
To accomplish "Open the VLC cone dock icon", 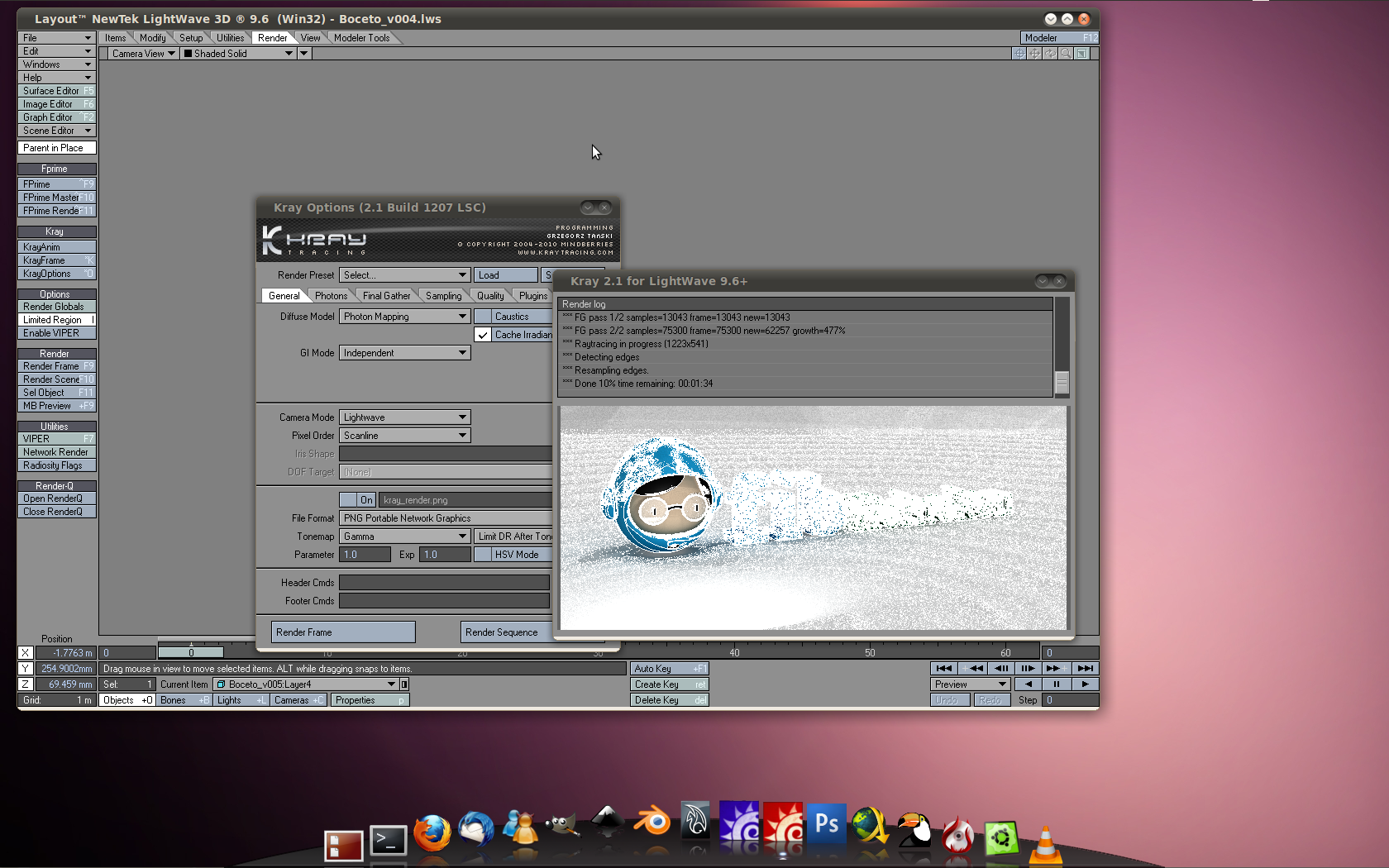I will coord(1045,845).
